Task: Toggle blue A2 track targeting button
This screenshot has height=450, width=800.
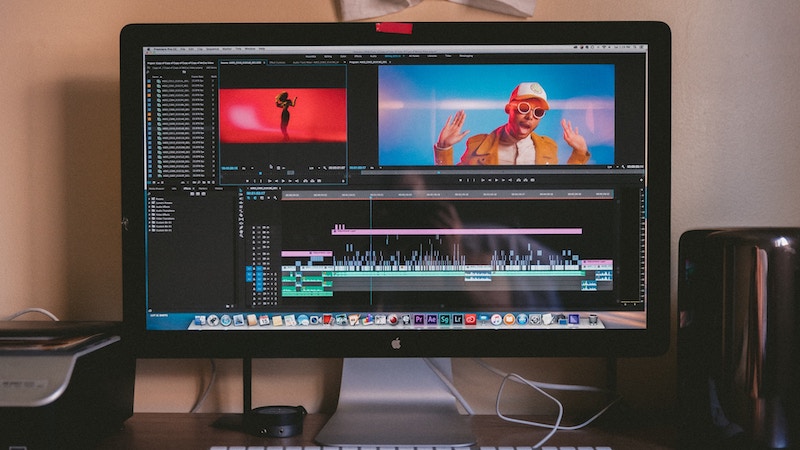Action: (x=259, y=281)
